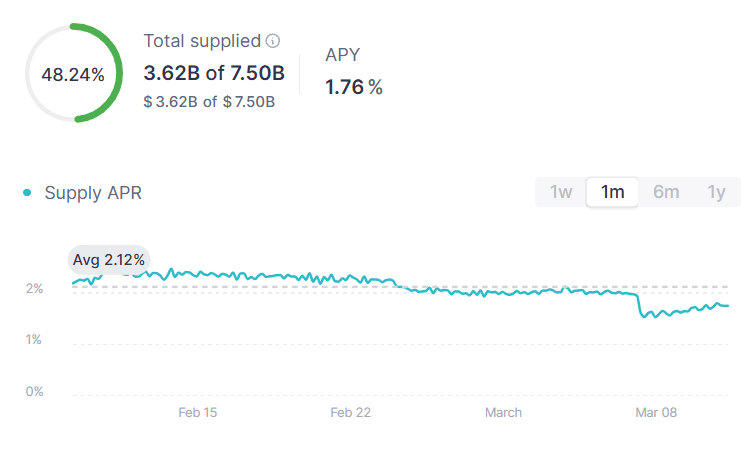
Task: Select the 1w time range
Action: pyautogui.click(x=561, y=192)
